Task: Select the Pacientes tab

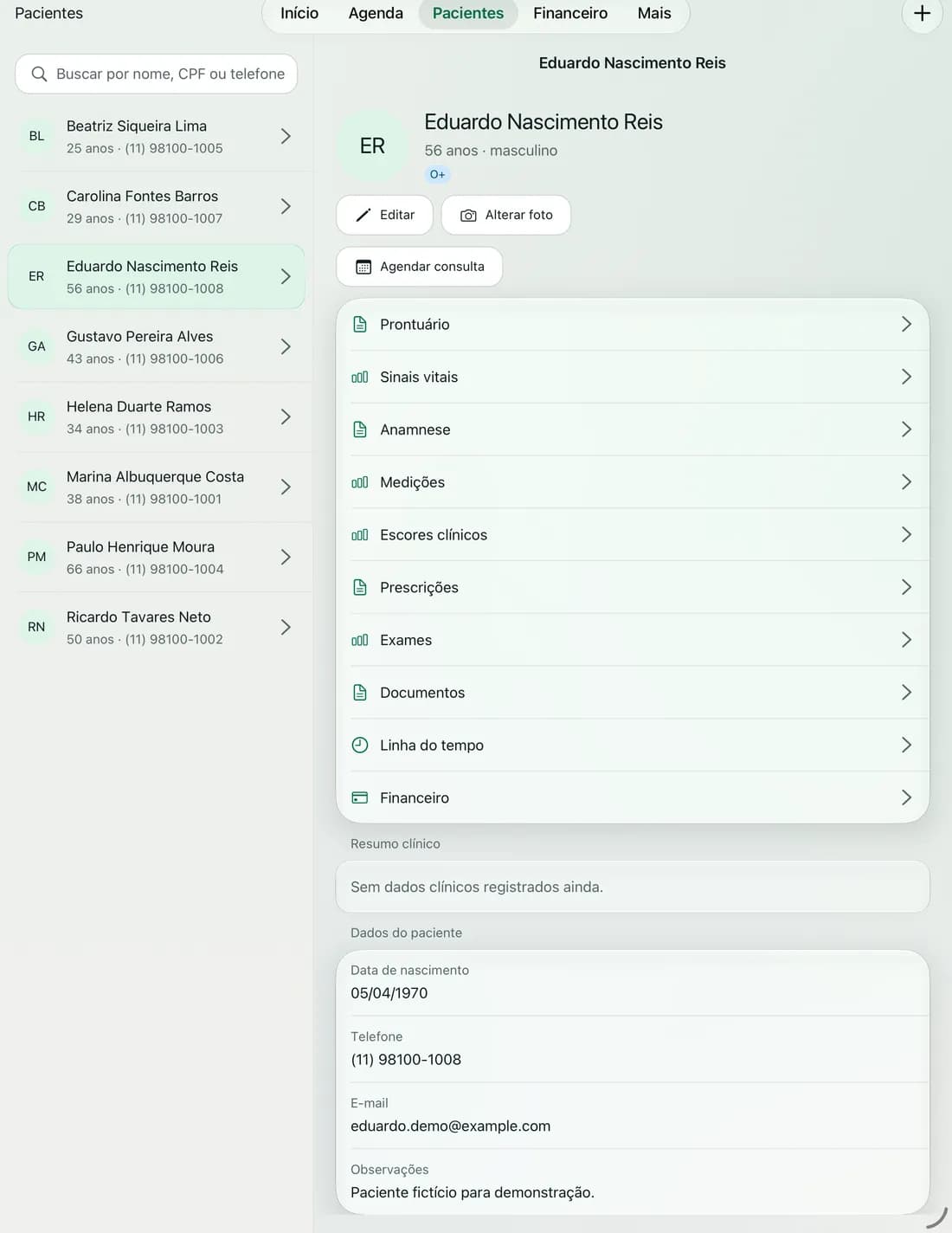Action: tap(468, 13)
